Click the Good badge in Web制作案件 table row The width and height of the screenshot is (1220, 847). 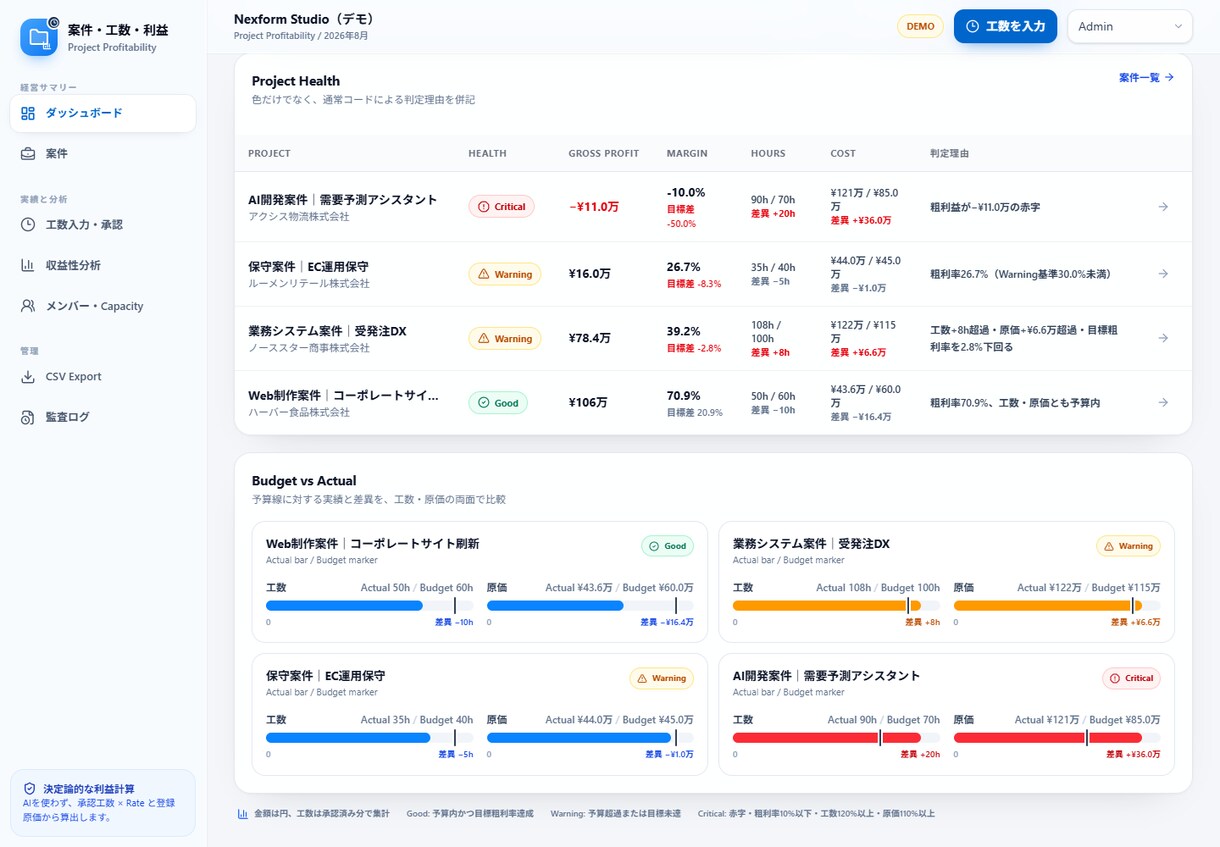click(498, 403)
